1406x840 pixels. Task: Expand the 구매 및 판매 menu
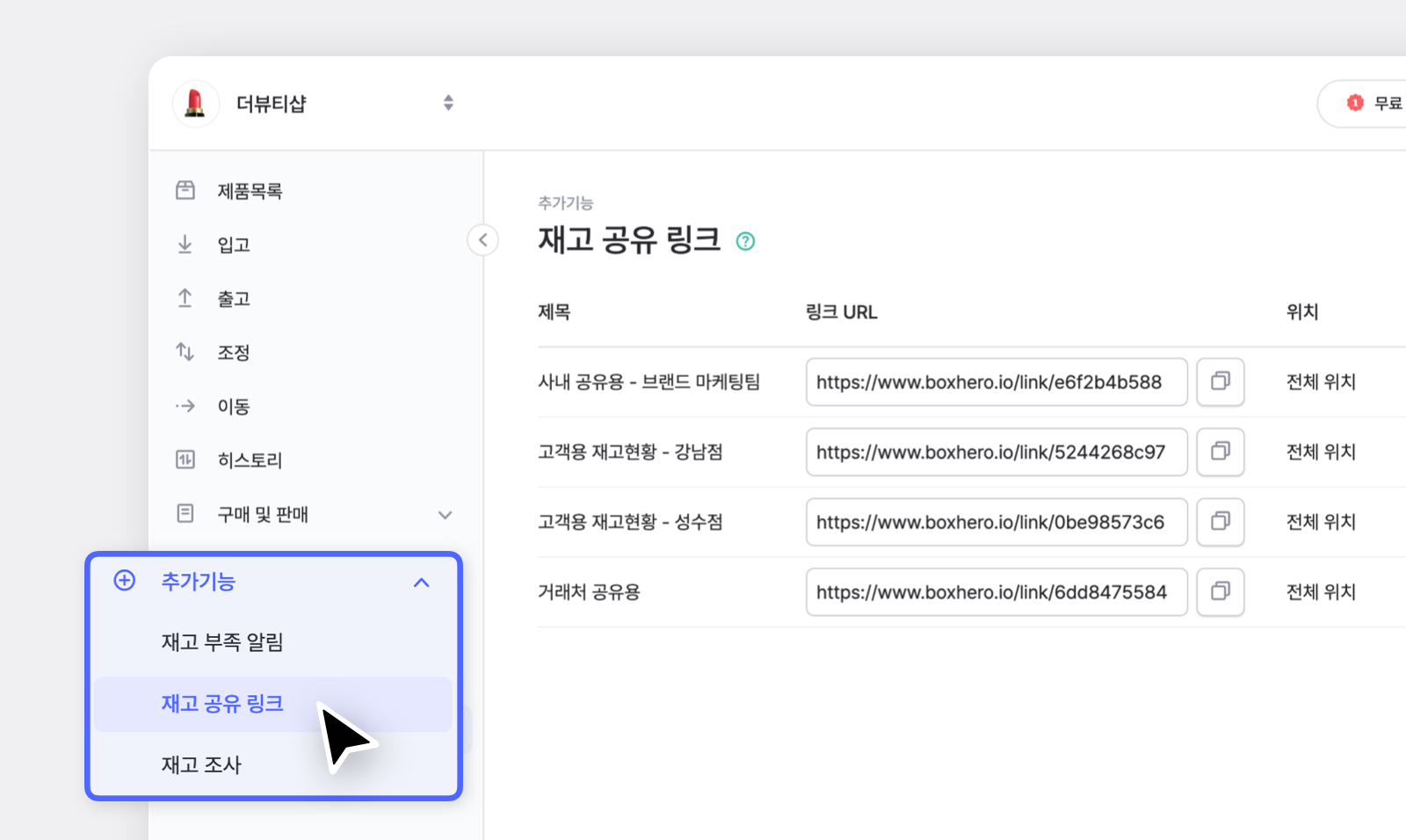446,515
